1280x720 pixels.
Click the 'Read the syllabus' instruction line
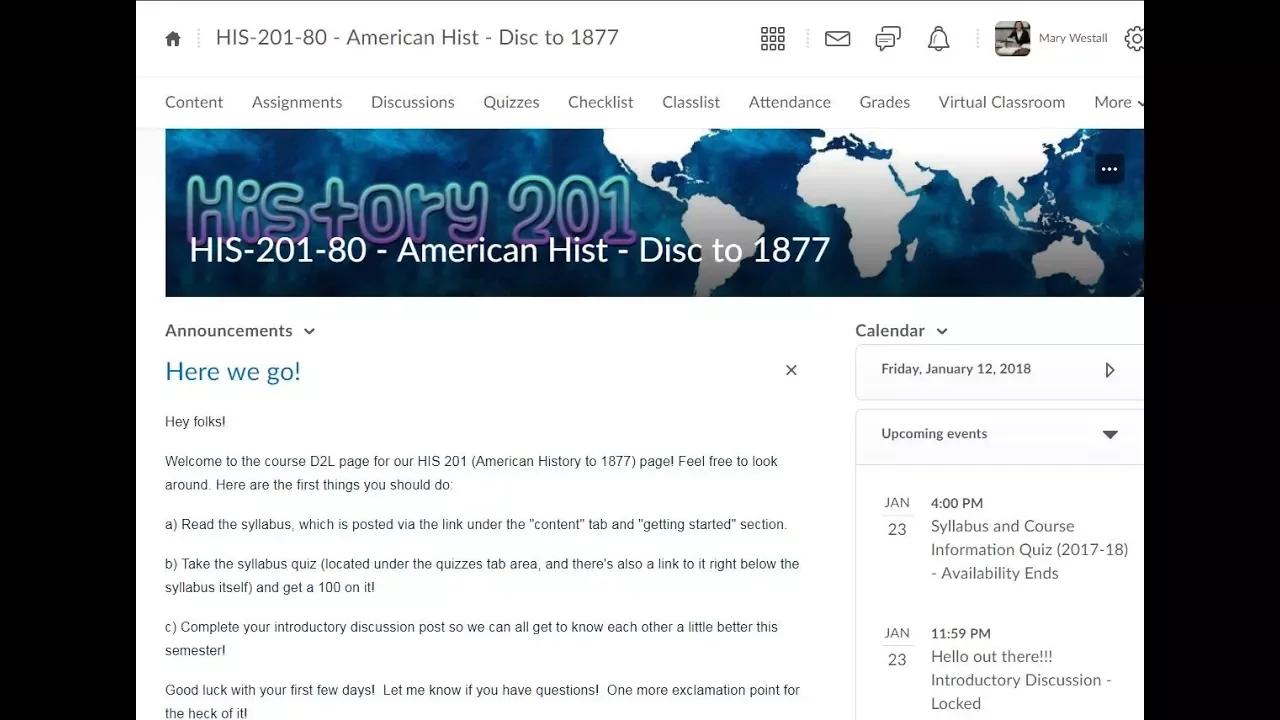476,524
